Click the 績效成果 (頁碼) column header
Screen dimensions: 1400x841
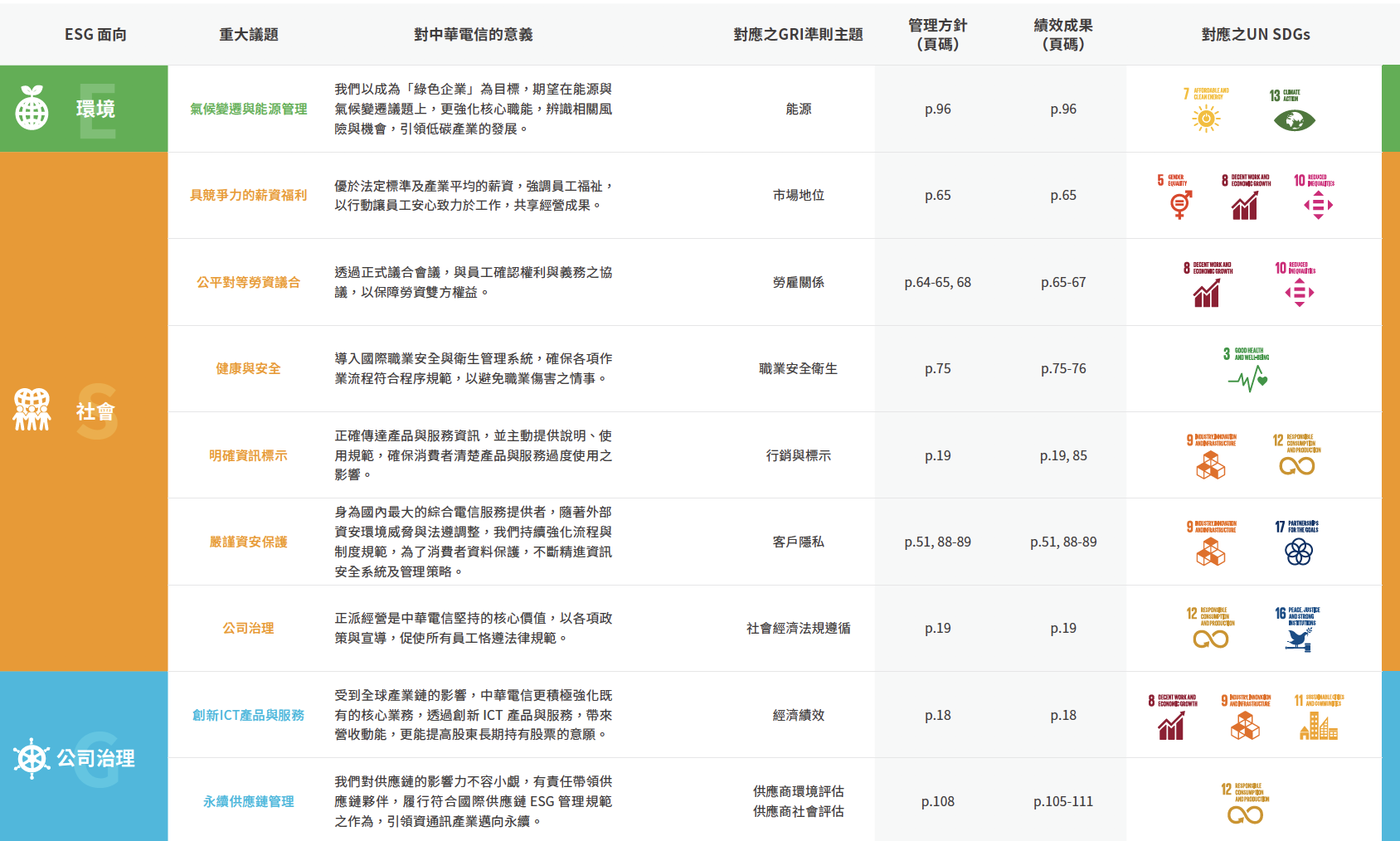(1063, 34)
